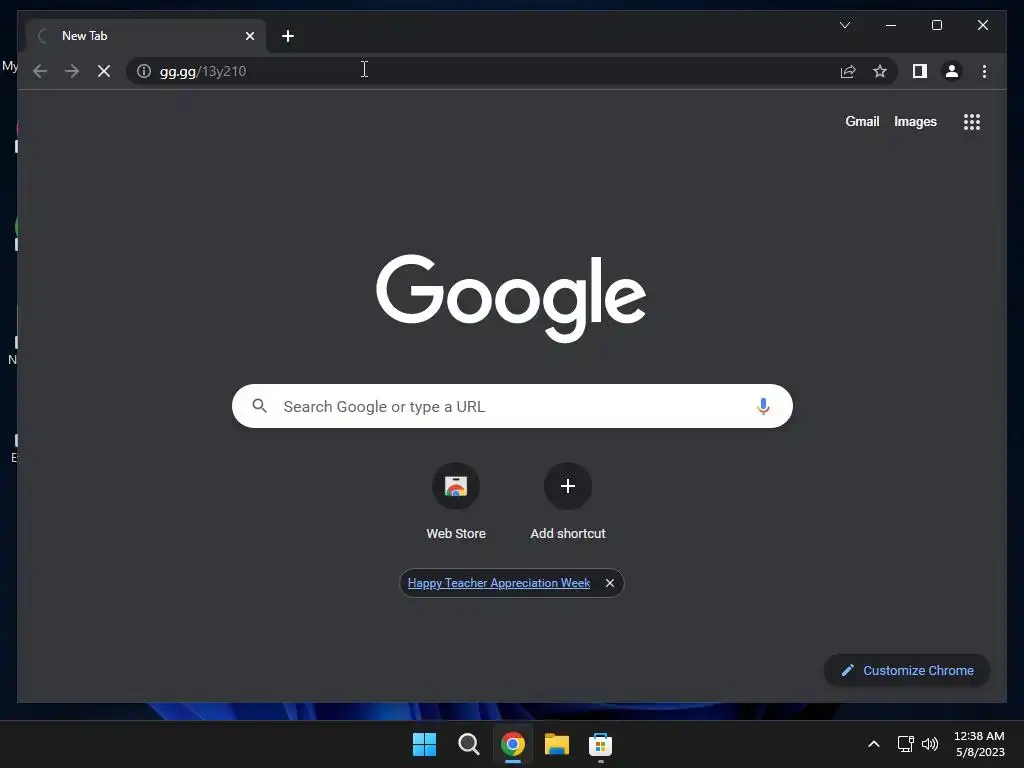Open the Web Store shortcut
This screenshot has width=1024, height=768.
click(456, 502)
